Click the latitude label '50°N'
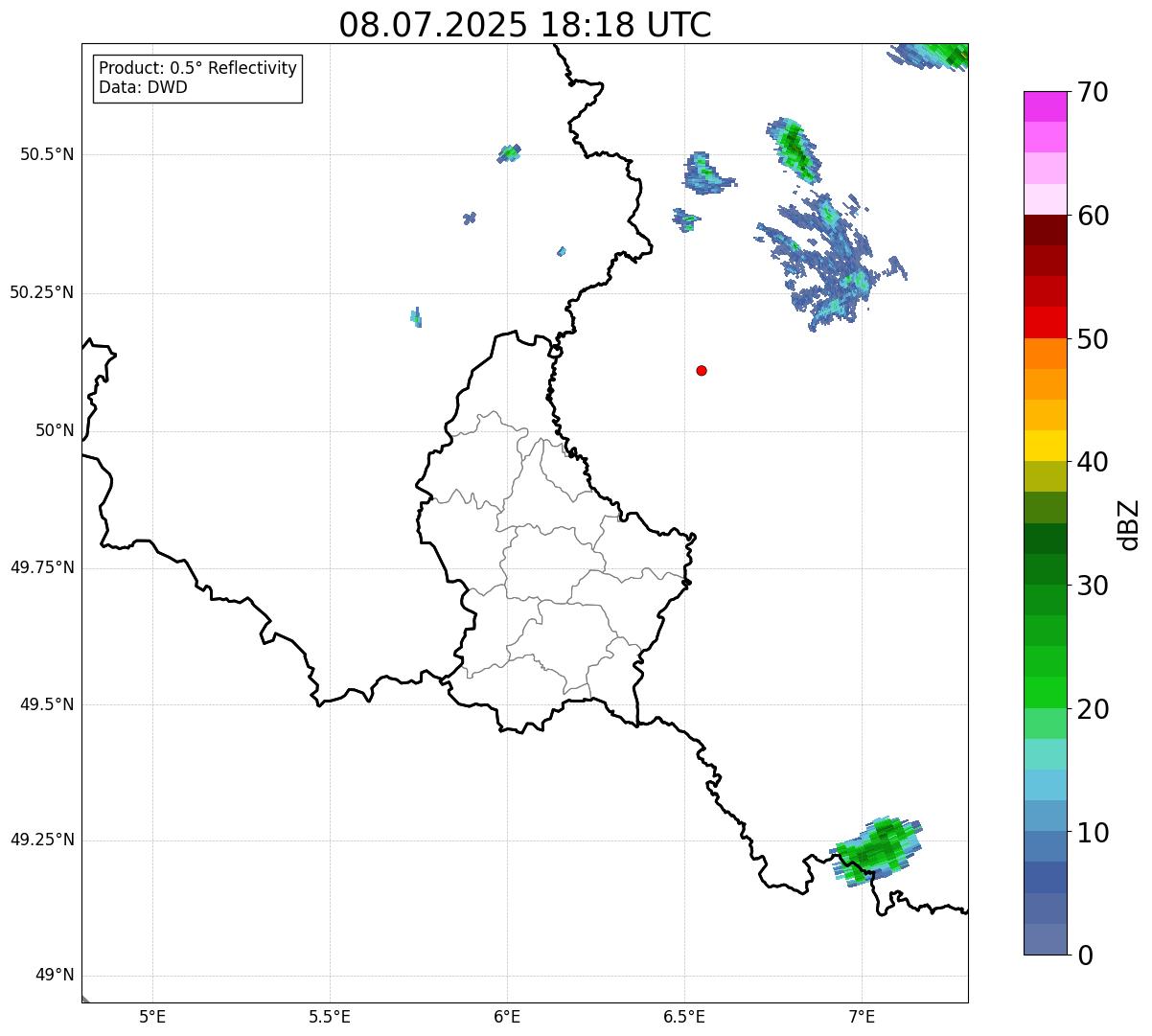 click(x=55, y=430)
